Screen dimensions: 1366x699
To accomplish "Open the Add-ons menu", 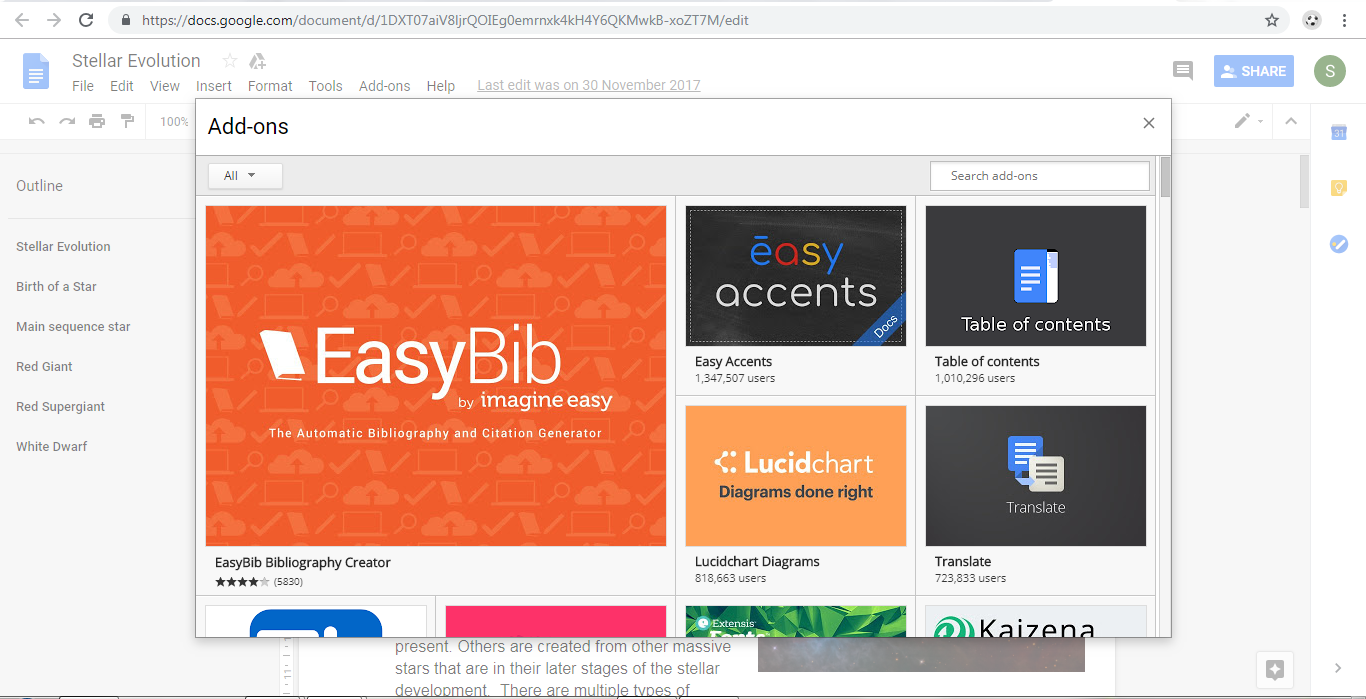I will click(384, 86).
